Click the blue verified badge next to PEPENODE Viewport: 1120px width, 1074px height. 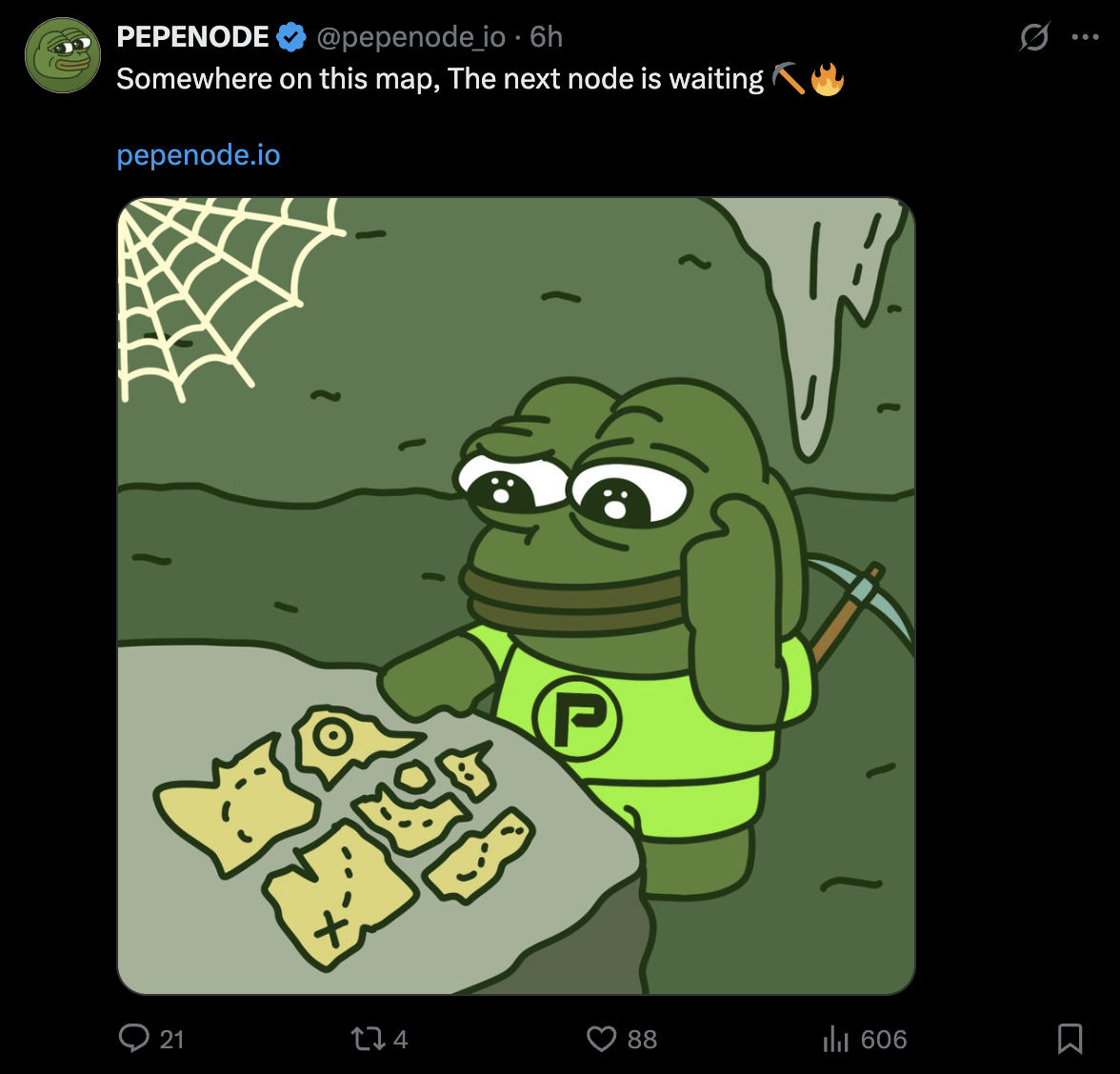click(x=291, y=36)
